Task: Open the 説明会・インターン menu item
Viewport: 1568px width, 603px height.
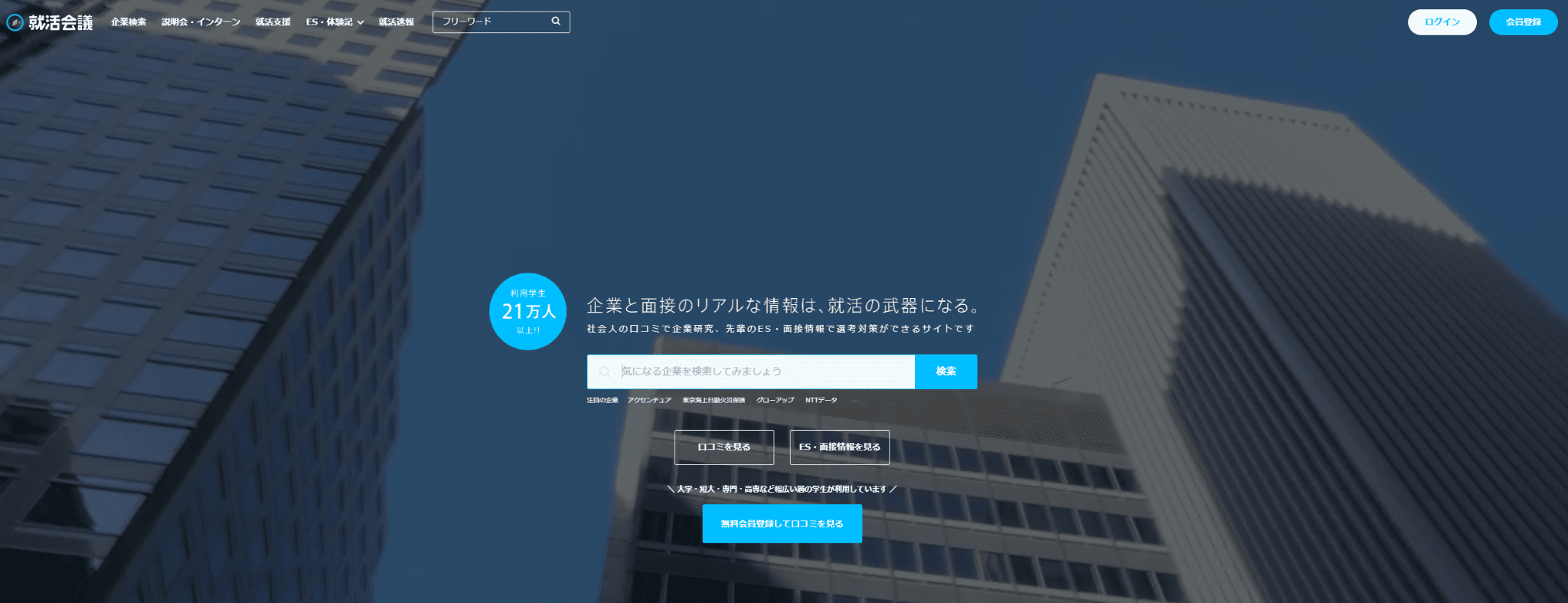Action: 201,22
